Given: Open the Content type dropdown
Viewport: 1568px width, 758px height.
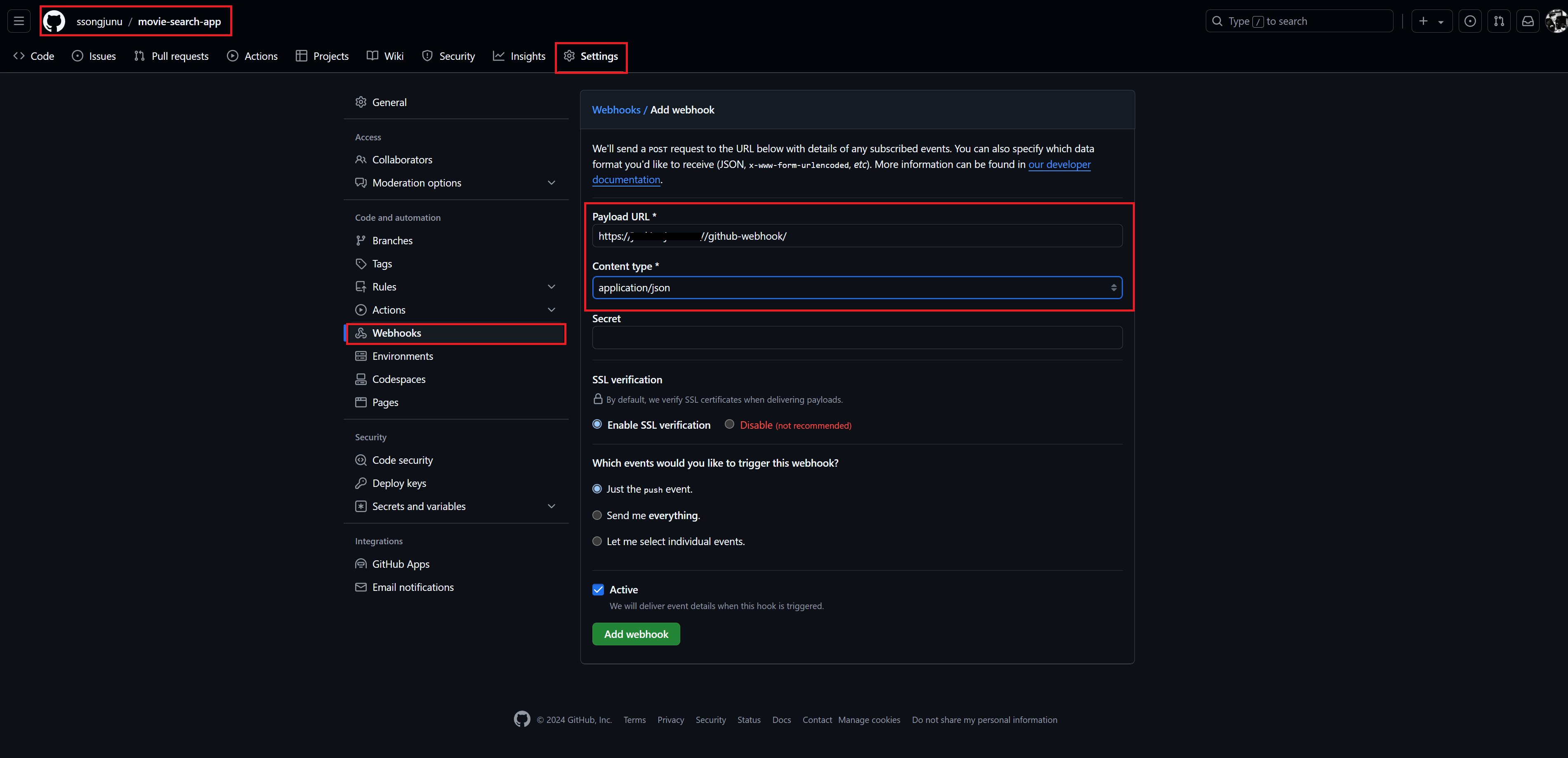Looking at the screenshot, I should tap(856, 287).
